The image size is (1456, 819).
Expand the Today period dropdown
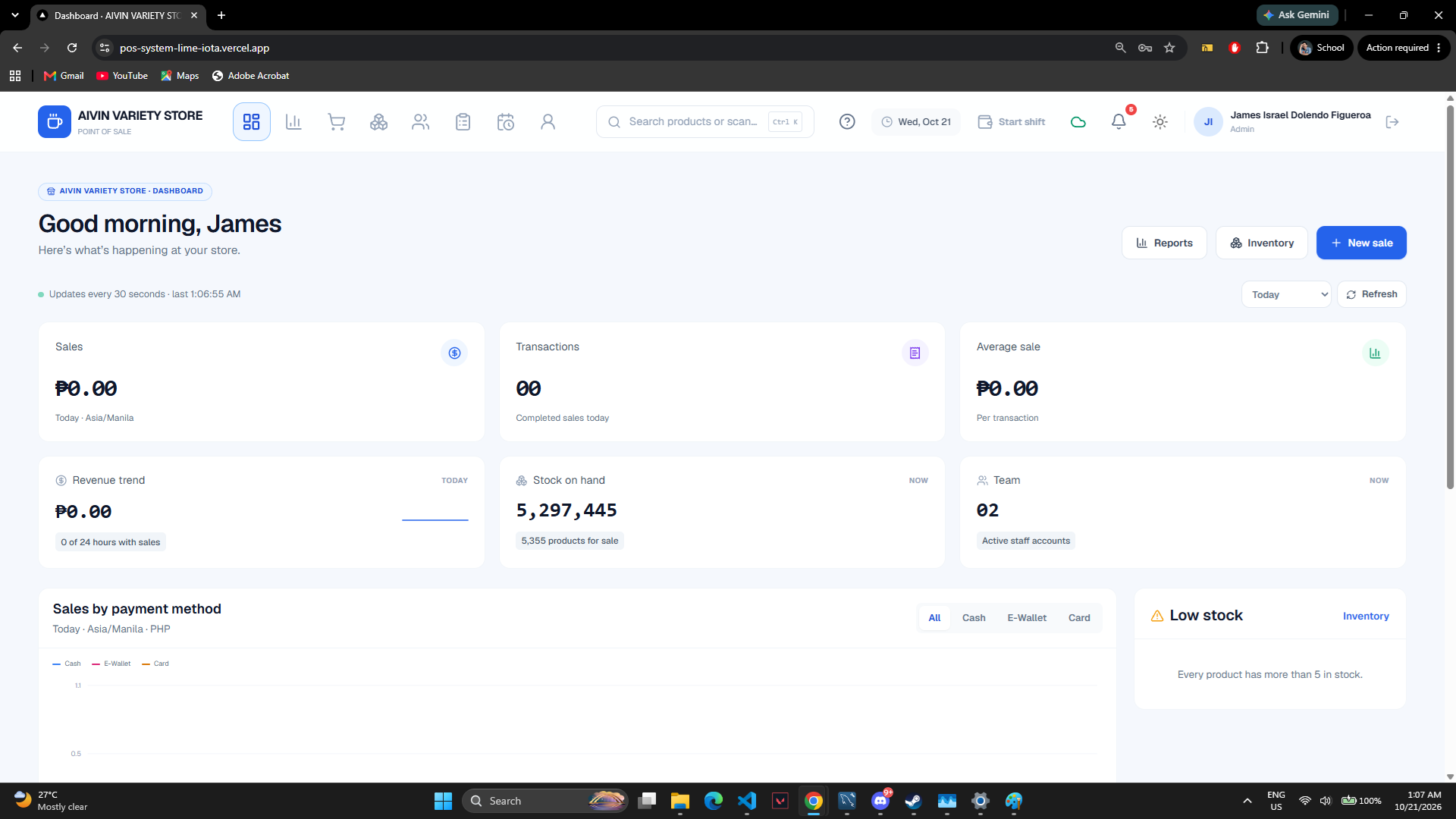pos(1286,294)
